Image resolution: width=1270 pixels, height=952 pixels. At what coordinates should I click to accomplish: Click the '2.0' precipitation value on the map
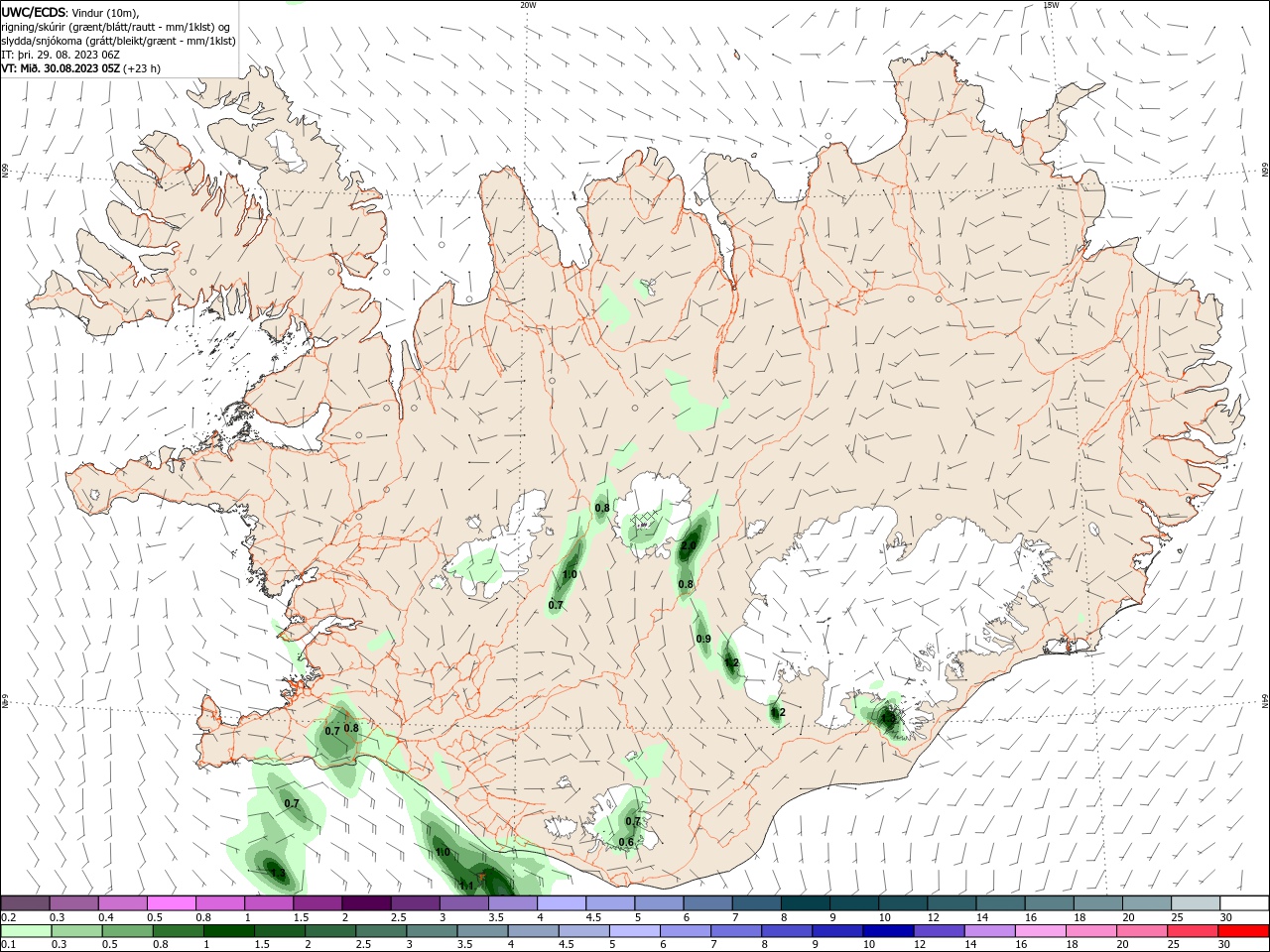tap(689, 545)
